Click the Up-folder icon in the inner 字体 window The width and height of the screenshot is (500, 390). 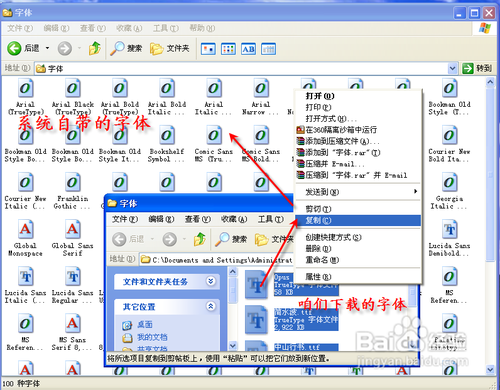(200, 239)
